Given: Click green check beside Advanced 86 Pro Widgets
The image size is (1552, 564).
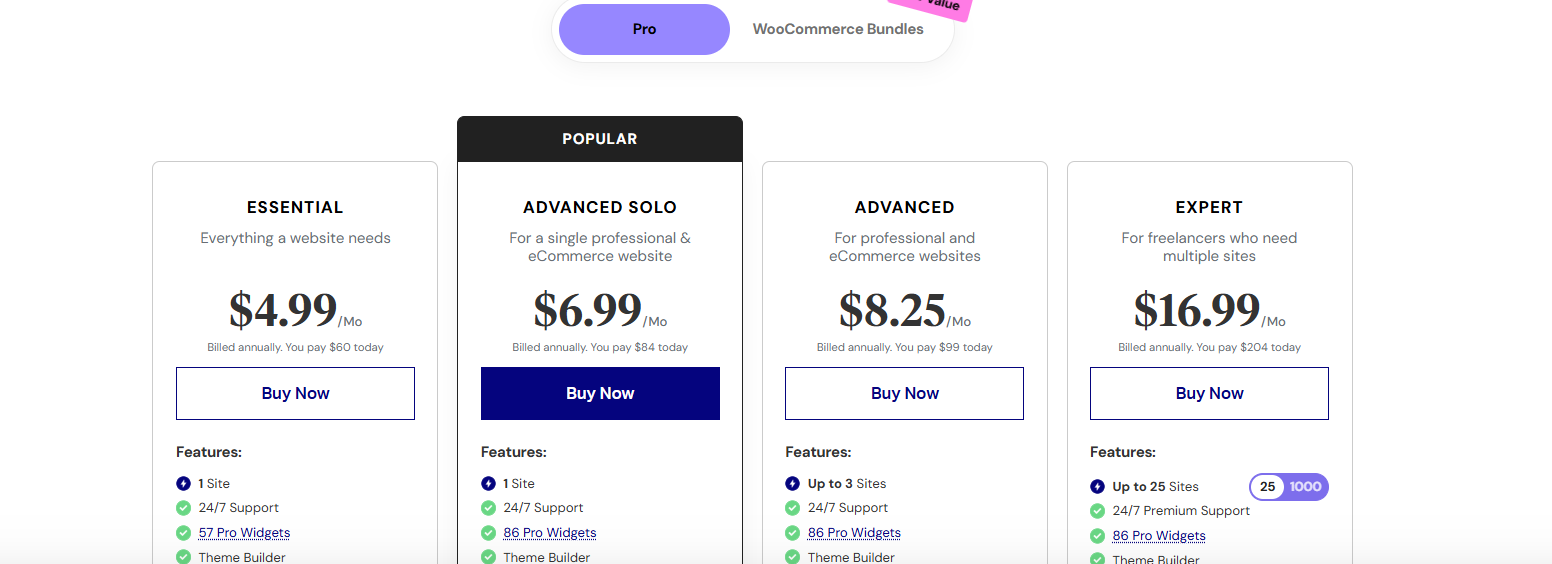Looking at the screenshot, I should click(793, 533).
